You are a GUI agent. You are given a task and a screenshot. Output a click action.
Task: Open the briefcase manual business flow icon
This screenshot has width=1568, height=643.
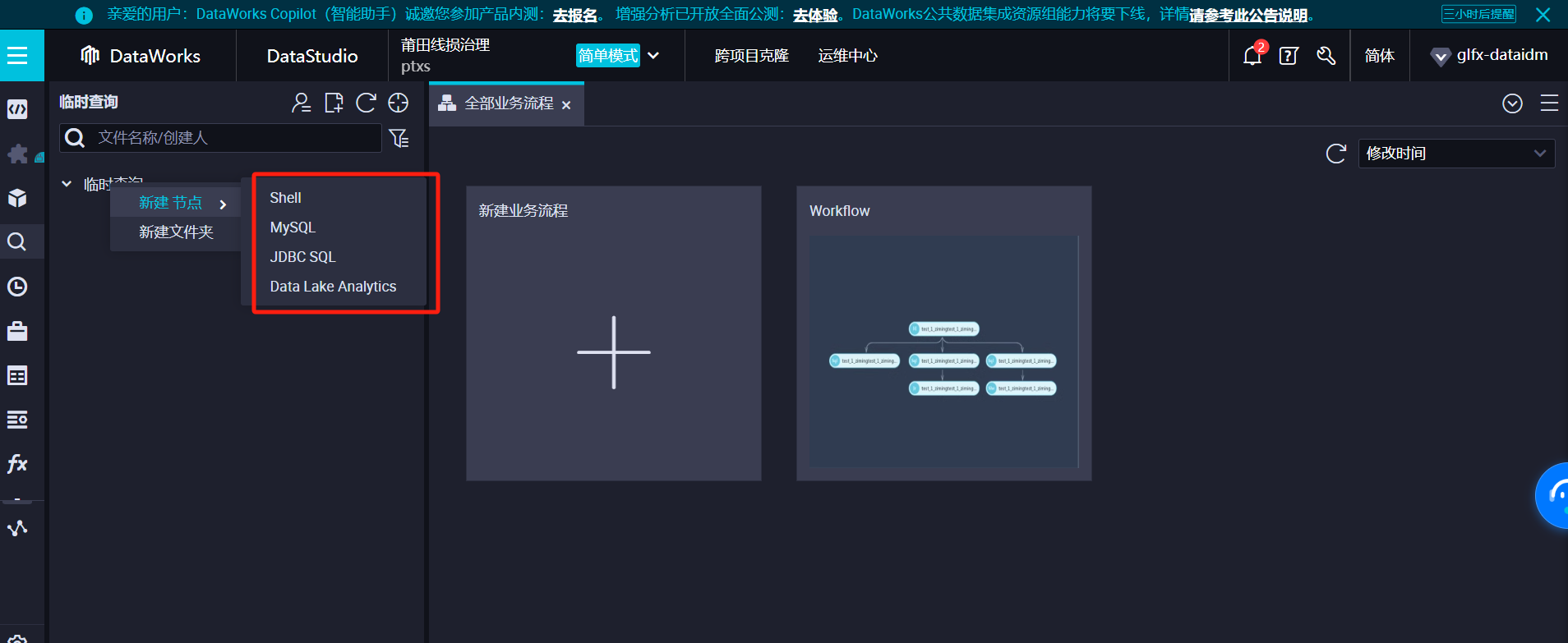point(17,331)
